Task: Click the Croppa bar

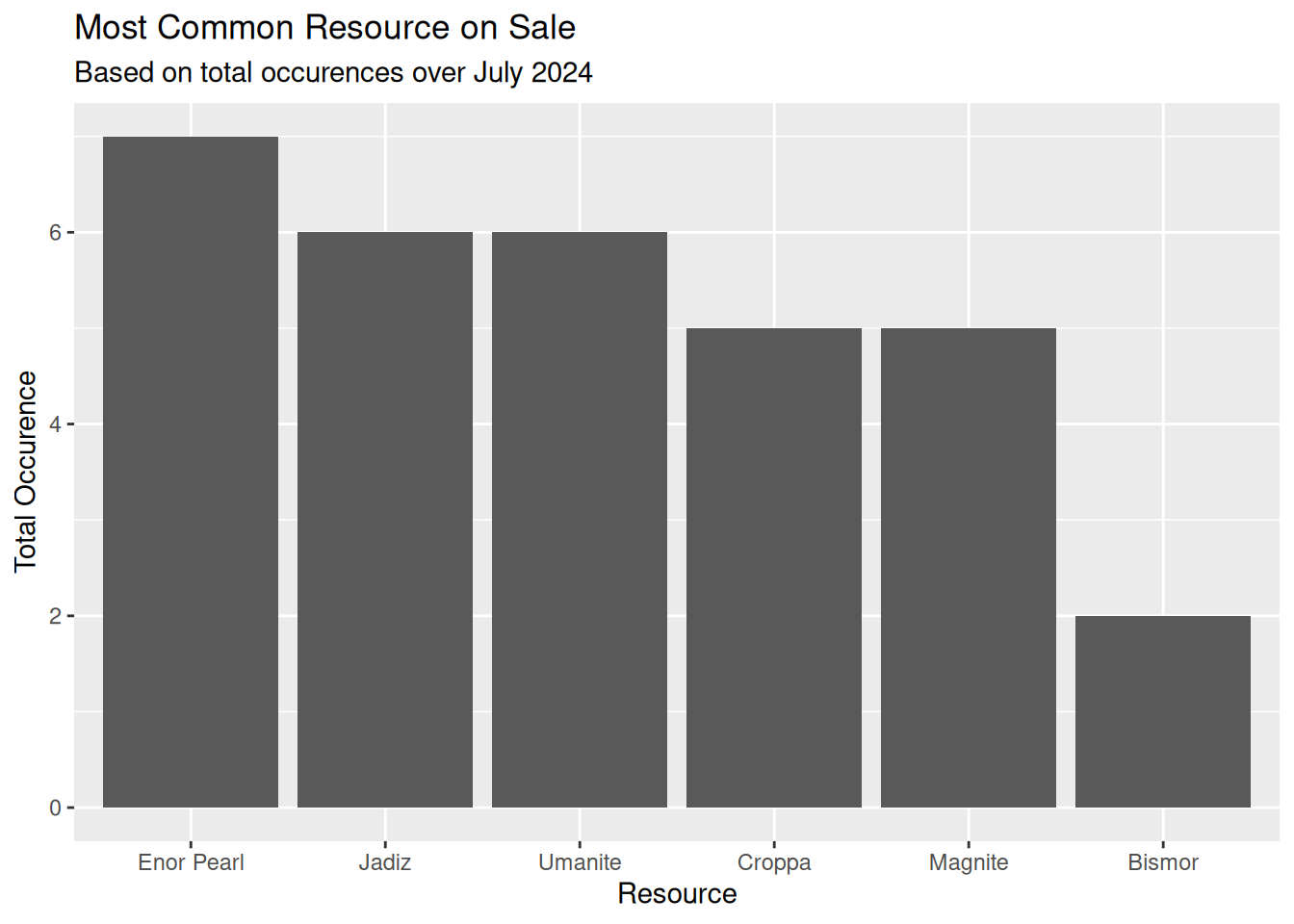Action: click(774, 568)
